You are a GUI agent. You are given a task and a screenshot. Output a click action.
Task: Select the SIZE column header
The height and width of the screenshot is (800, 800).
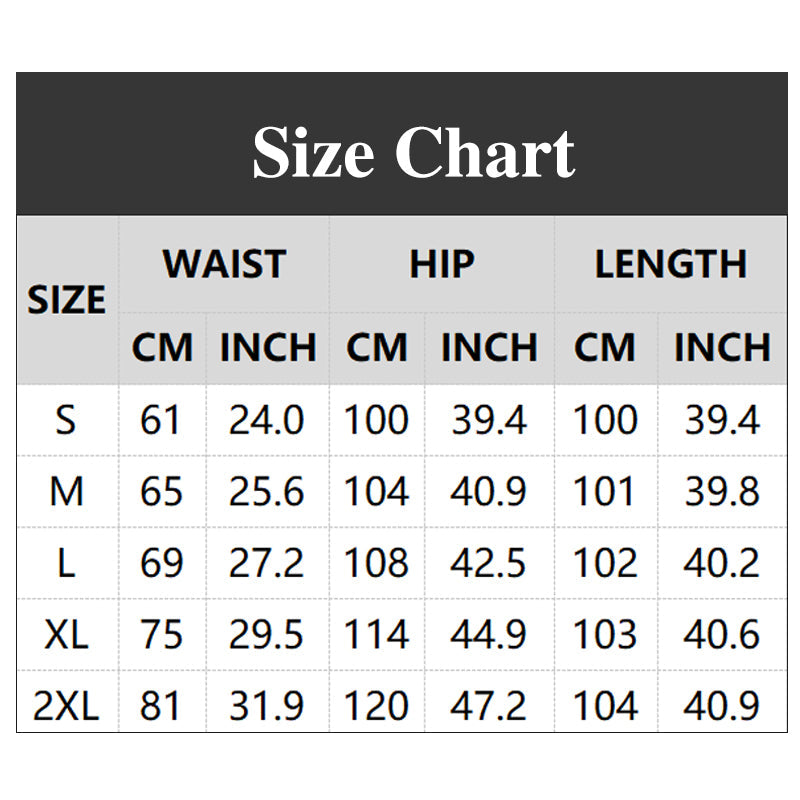coord(66,300)
